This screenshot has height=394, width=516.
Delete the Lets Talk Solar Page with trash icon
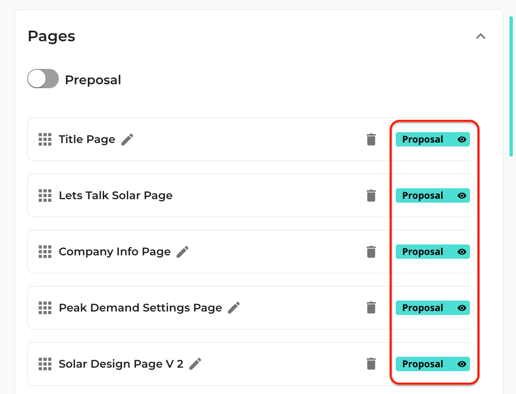click(x=371, y=196)
